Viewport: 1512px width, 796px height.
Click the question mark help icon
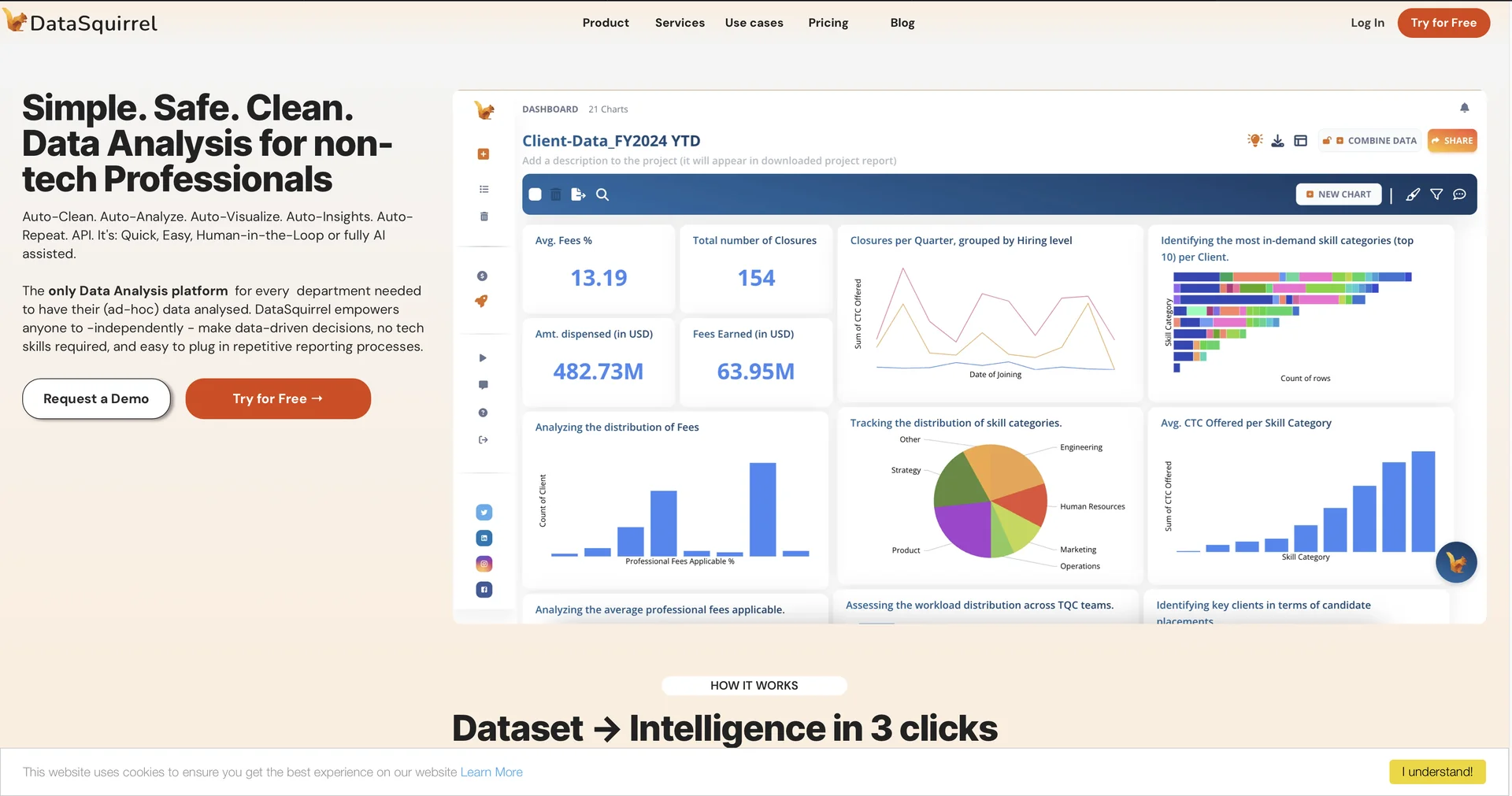(x=483, y=413)
